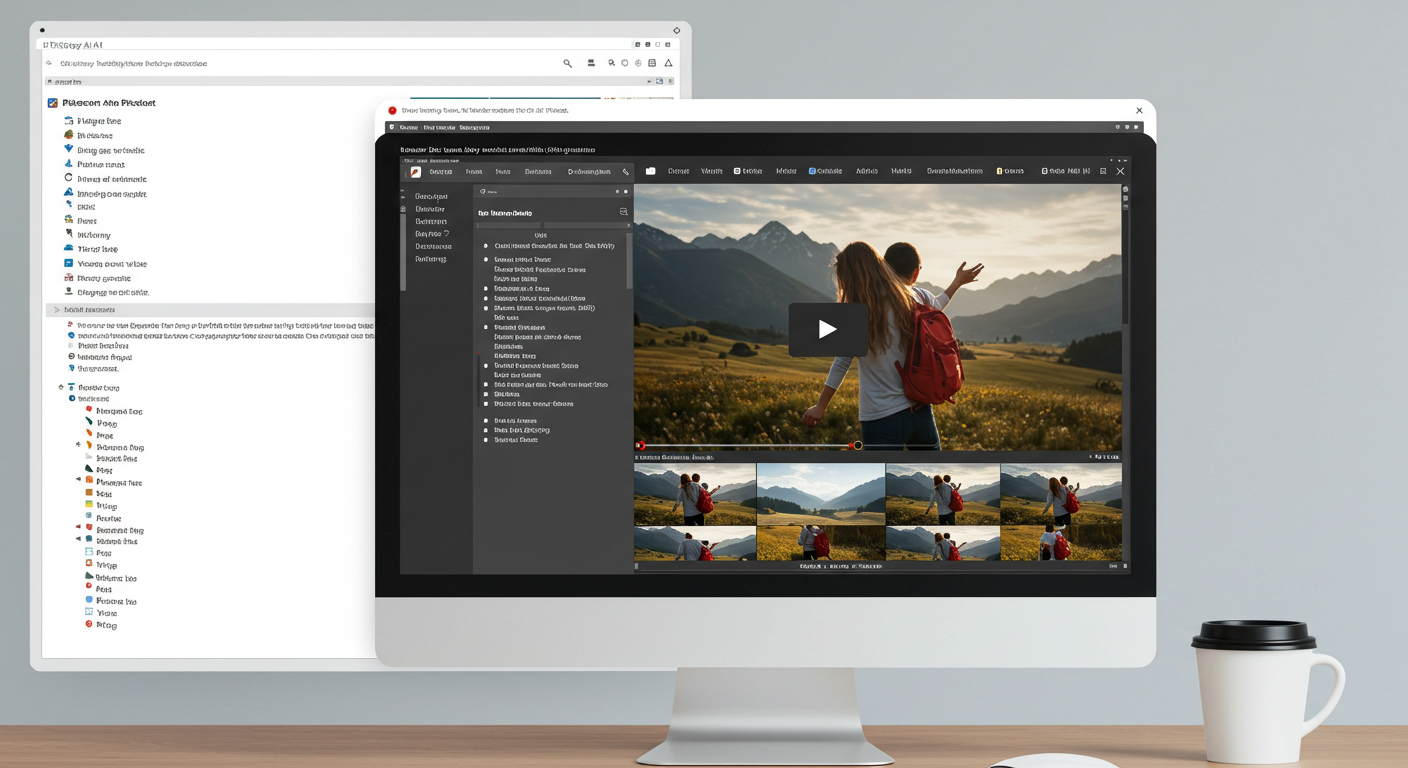Click the diamond icon atop the back window

[x=676, y=31]
